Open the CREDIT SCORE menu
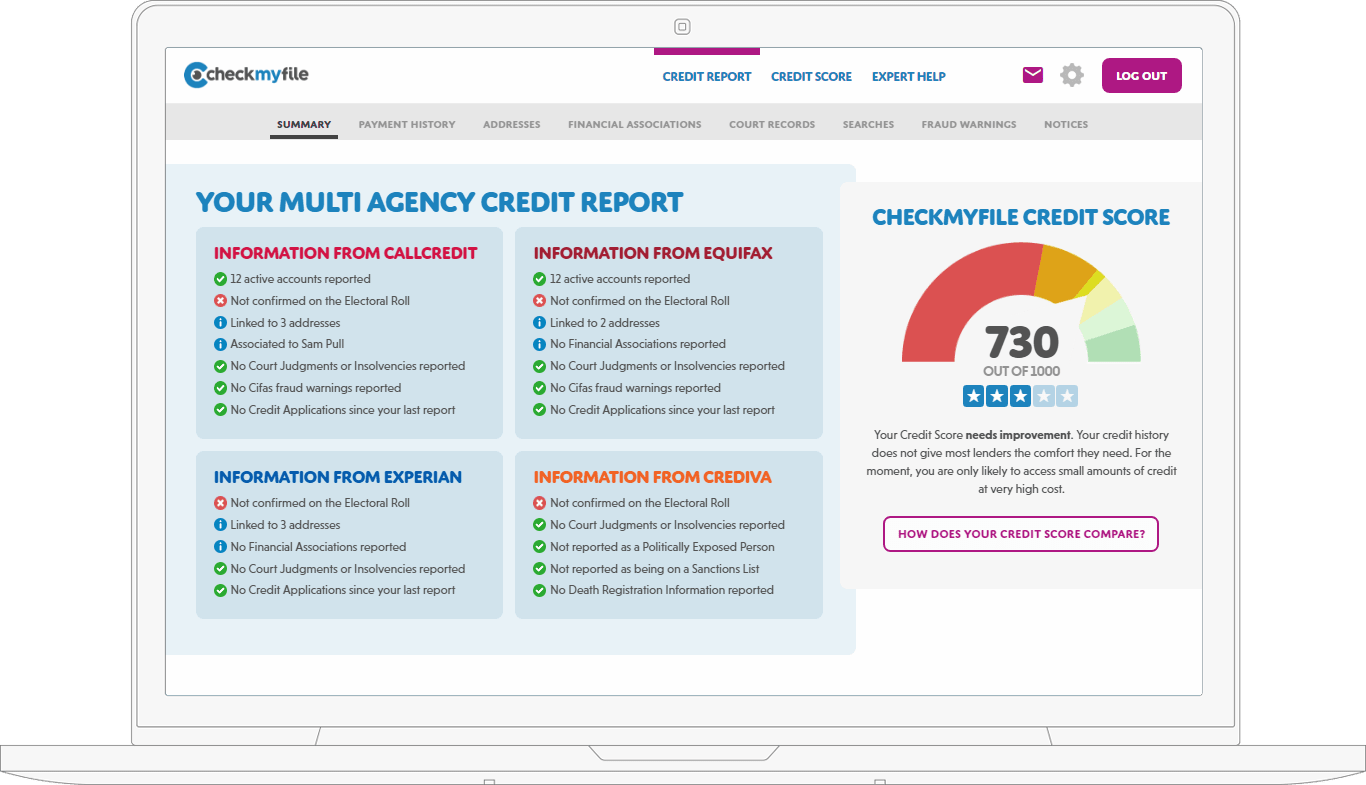 [x=811, y=76]
